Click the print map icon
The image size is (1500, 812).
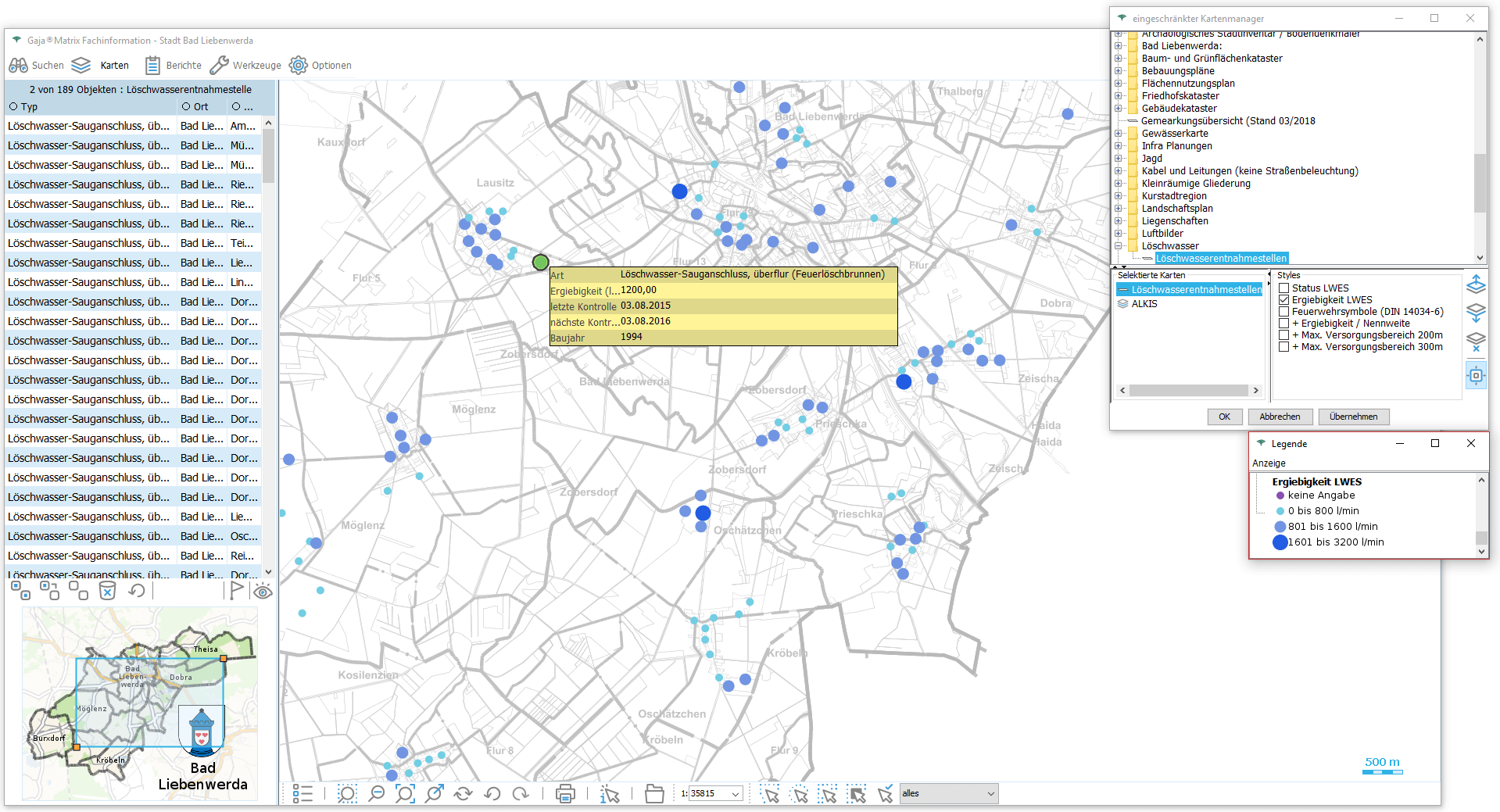(x=564, y=794)
